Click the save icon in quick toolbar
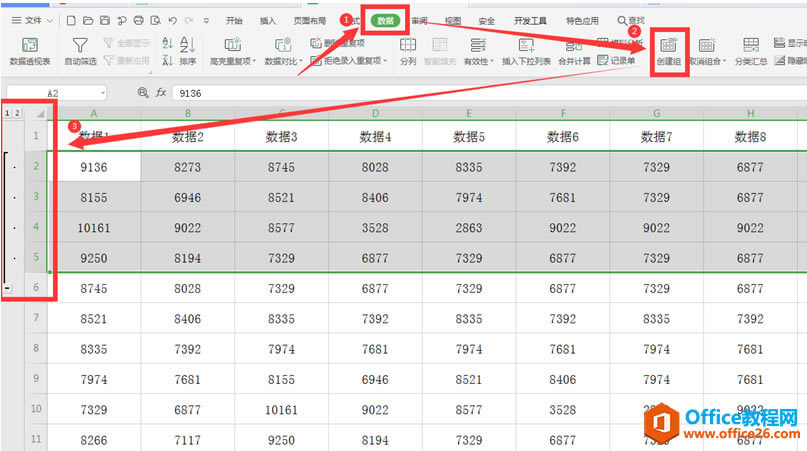This screenshot has height=451, width=807. coord(105,21)
